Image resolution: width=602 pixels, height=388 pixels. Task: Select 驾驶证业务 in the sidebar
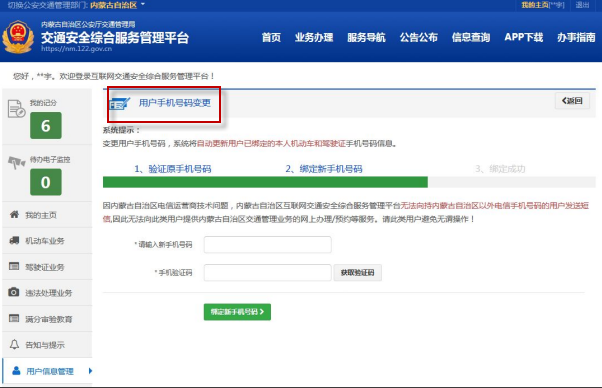[47, 267]
